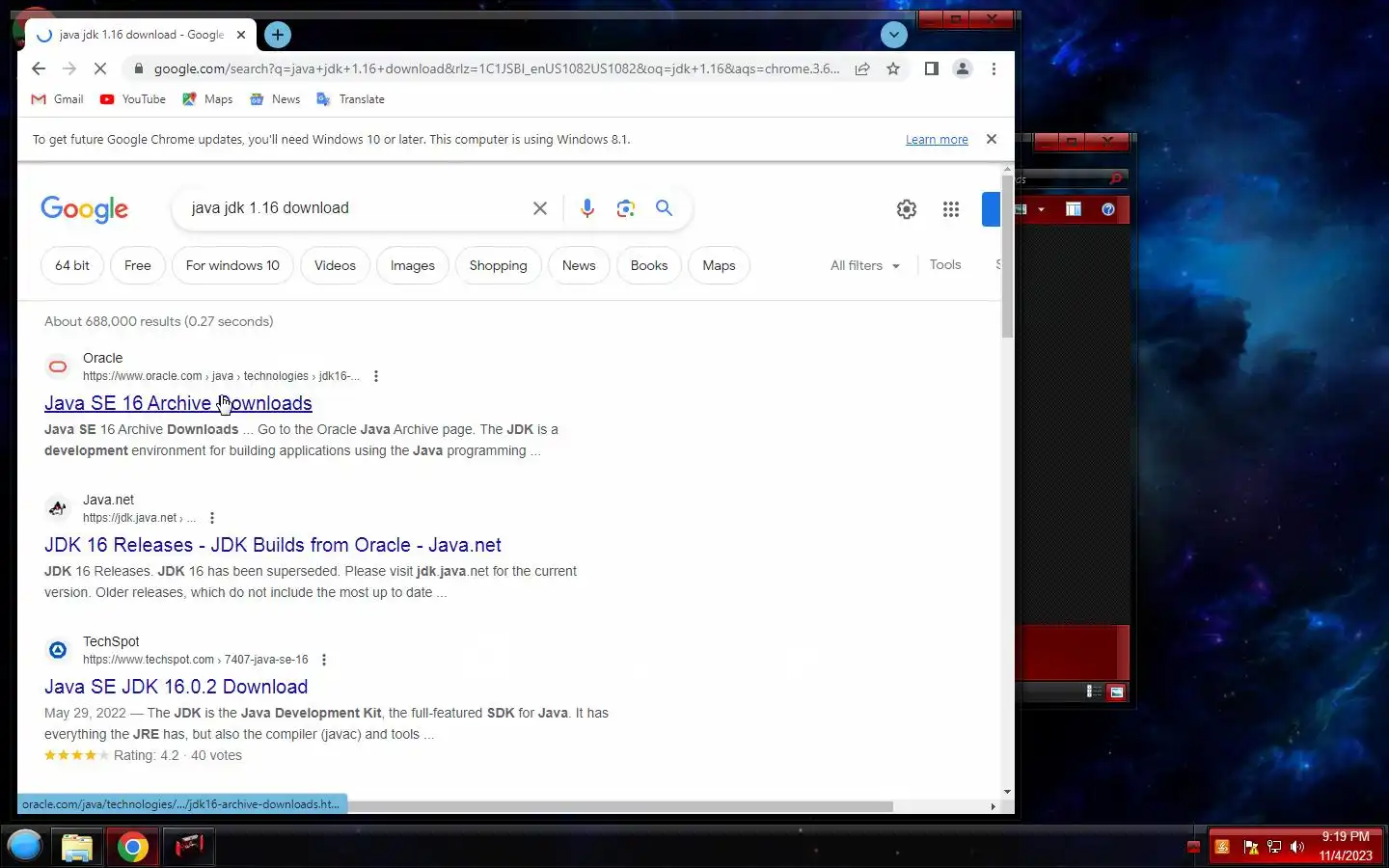1389x868 pixels.
Task: Open the News bookmark in bookmarks bar
Action: coord(275,99)
